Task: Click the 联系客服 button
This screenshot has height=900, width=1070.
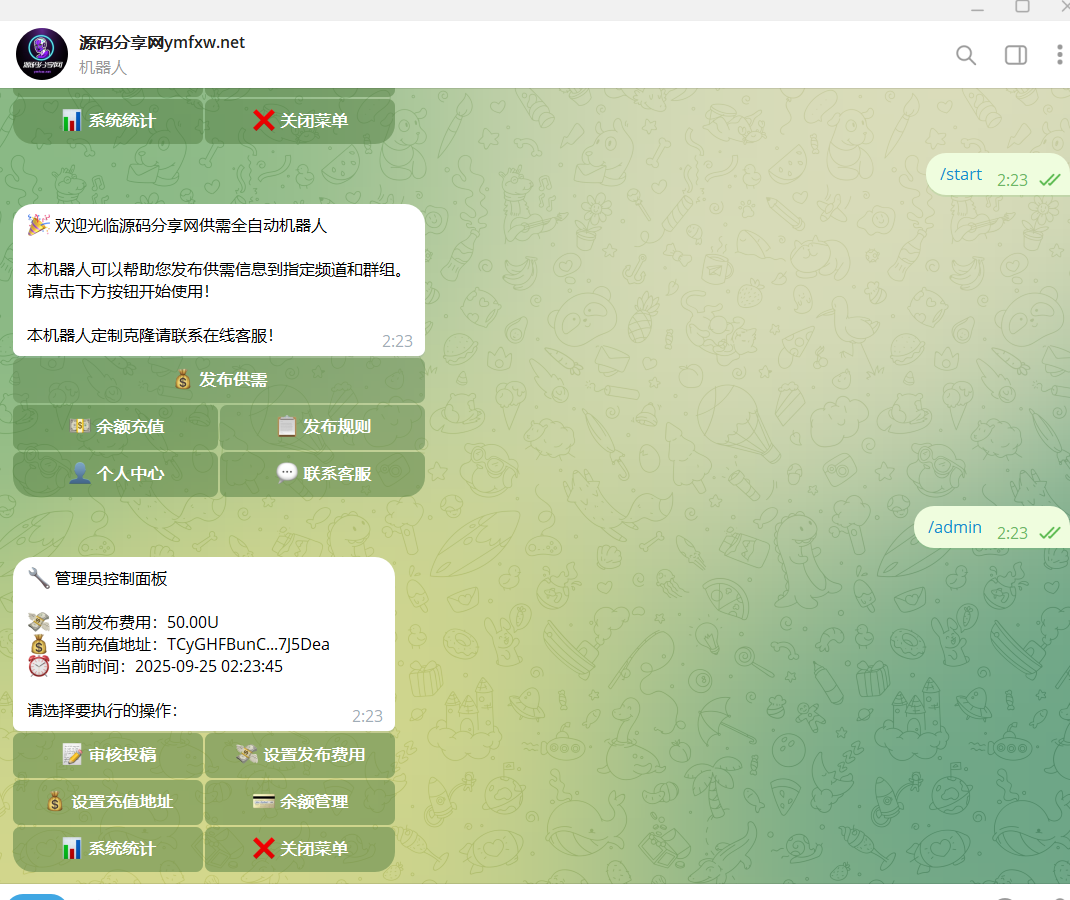Action: click(x=322, y=474)
